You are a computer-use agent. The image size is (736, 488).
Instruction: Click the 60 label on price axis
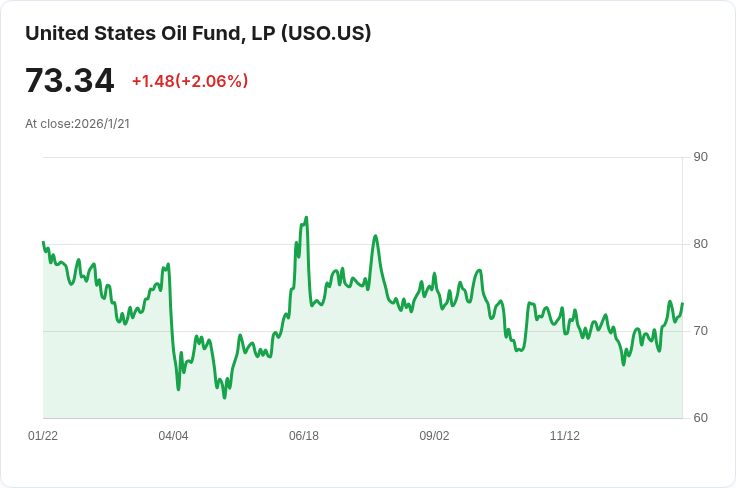(700, 418)
